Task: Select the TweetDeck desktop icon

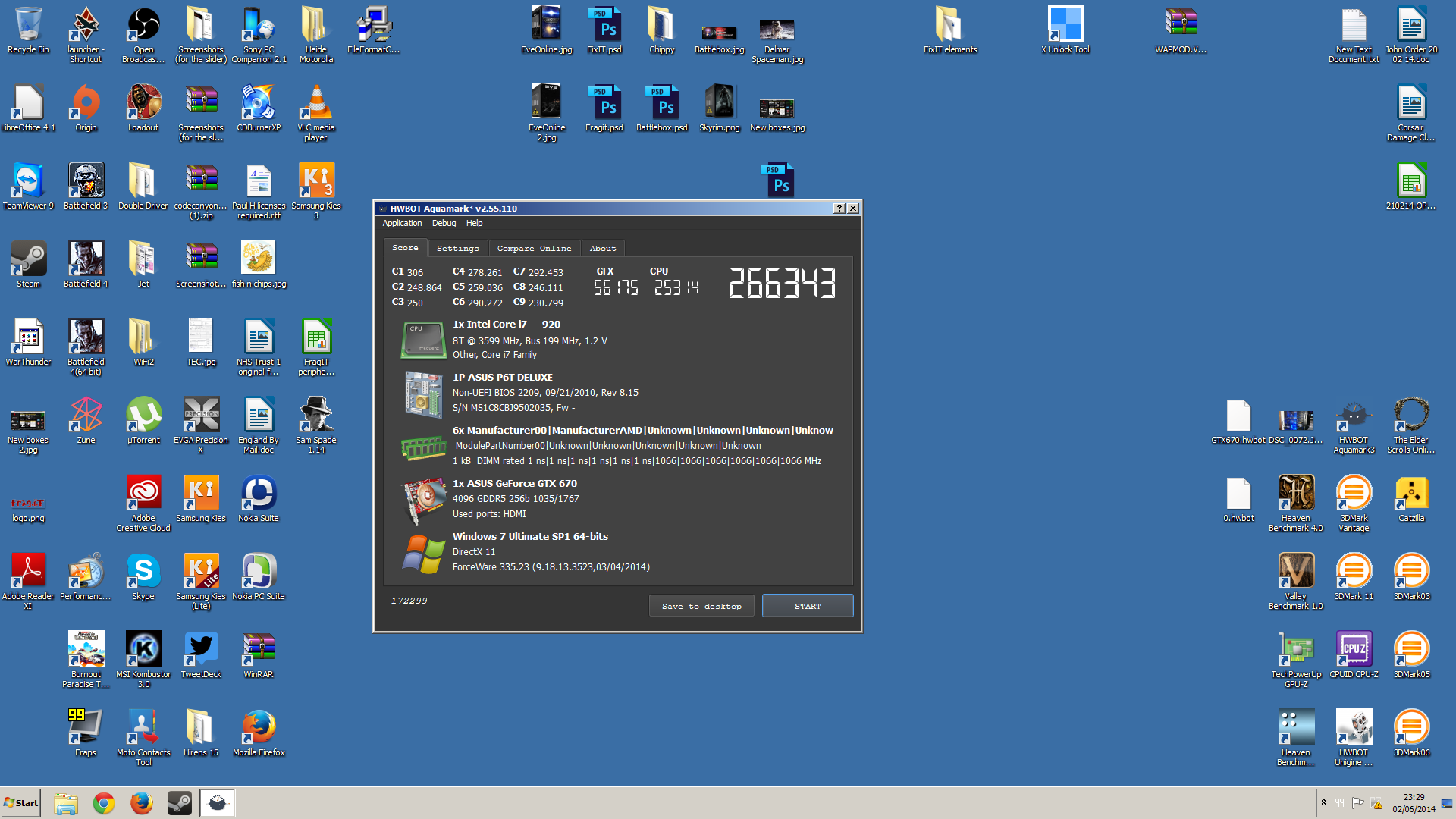Action: pos(201,654)
